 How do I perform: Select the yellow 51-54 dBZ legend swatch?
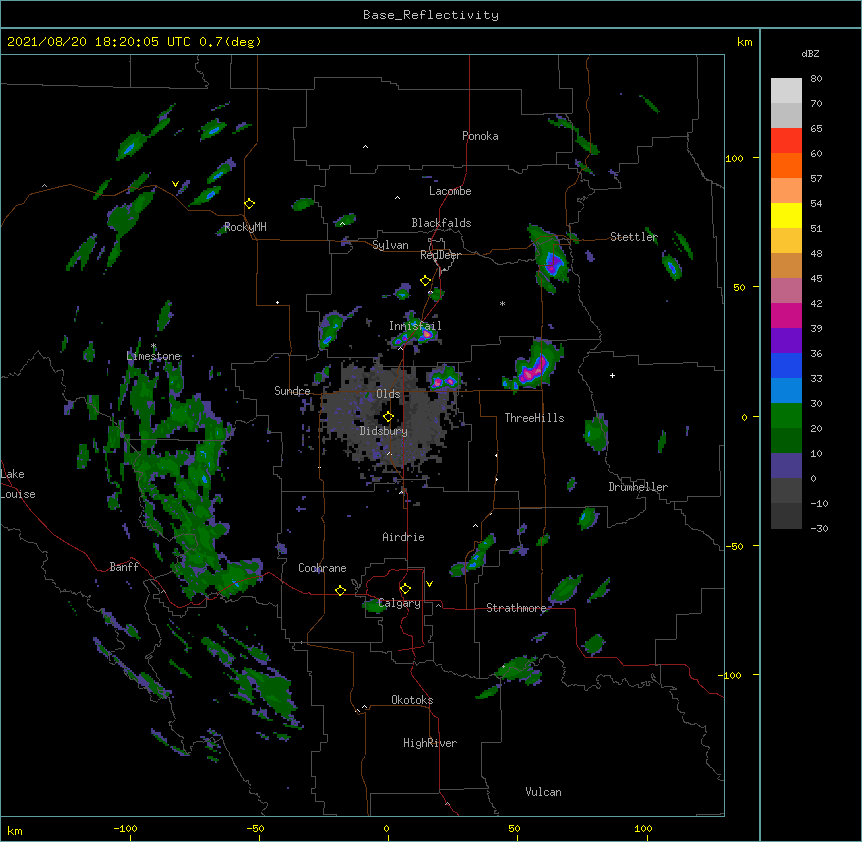pos(786,215)
